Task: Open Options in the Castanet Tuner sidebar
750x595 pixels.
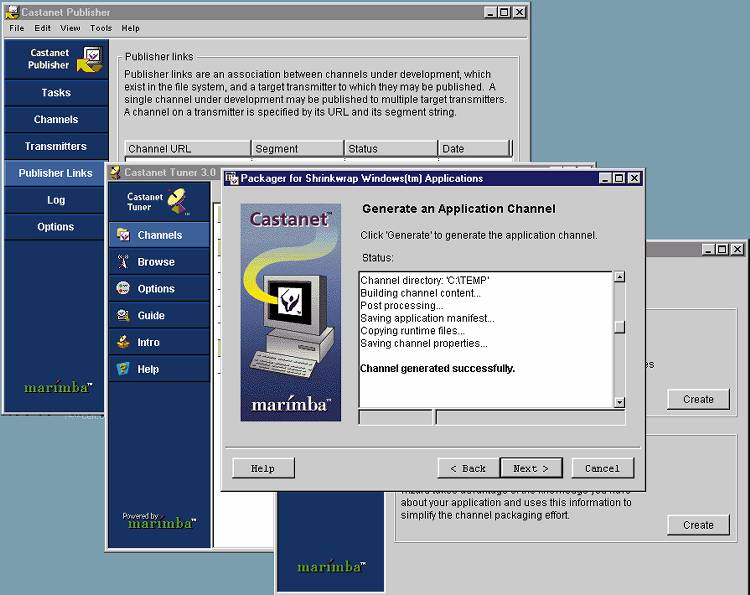Action: click(159, 288)
